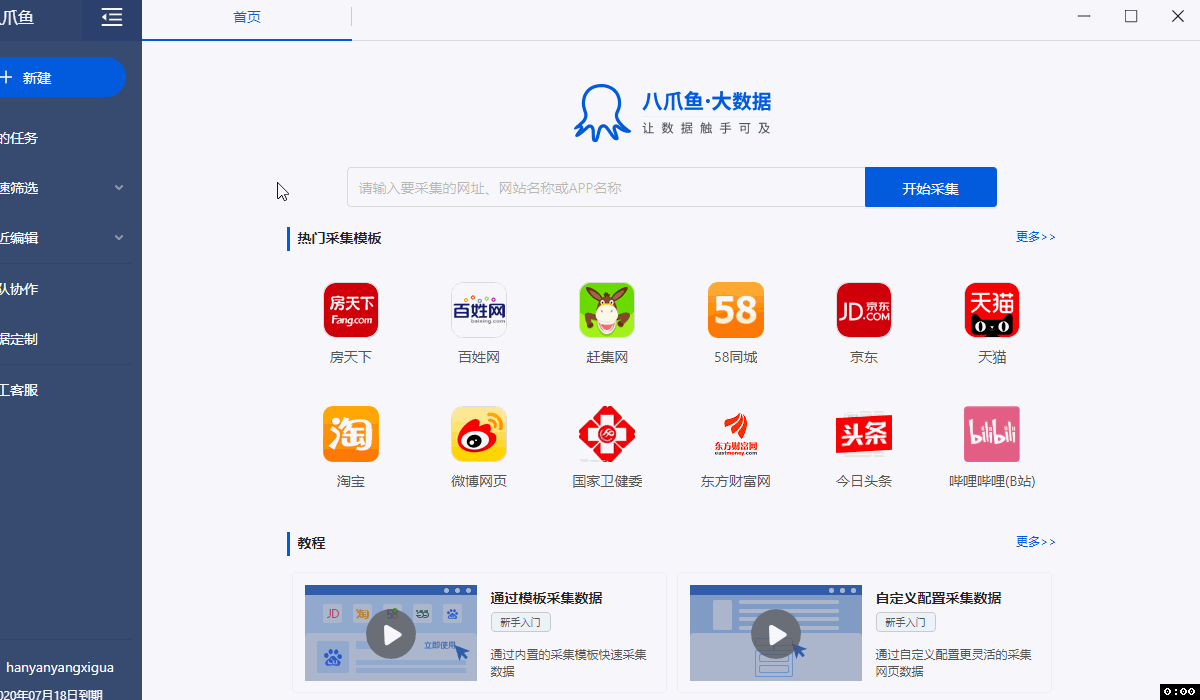Open the 京东 JD.com template icon
Viewport: 1200px width, 700px height.
pyautogui.click(x=864, y=310)
